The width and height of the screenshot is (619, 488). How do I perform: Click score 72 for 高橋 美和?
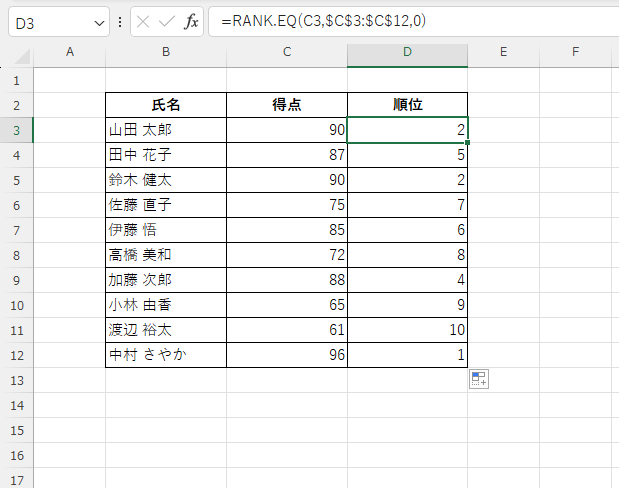[x=287, y=255]
